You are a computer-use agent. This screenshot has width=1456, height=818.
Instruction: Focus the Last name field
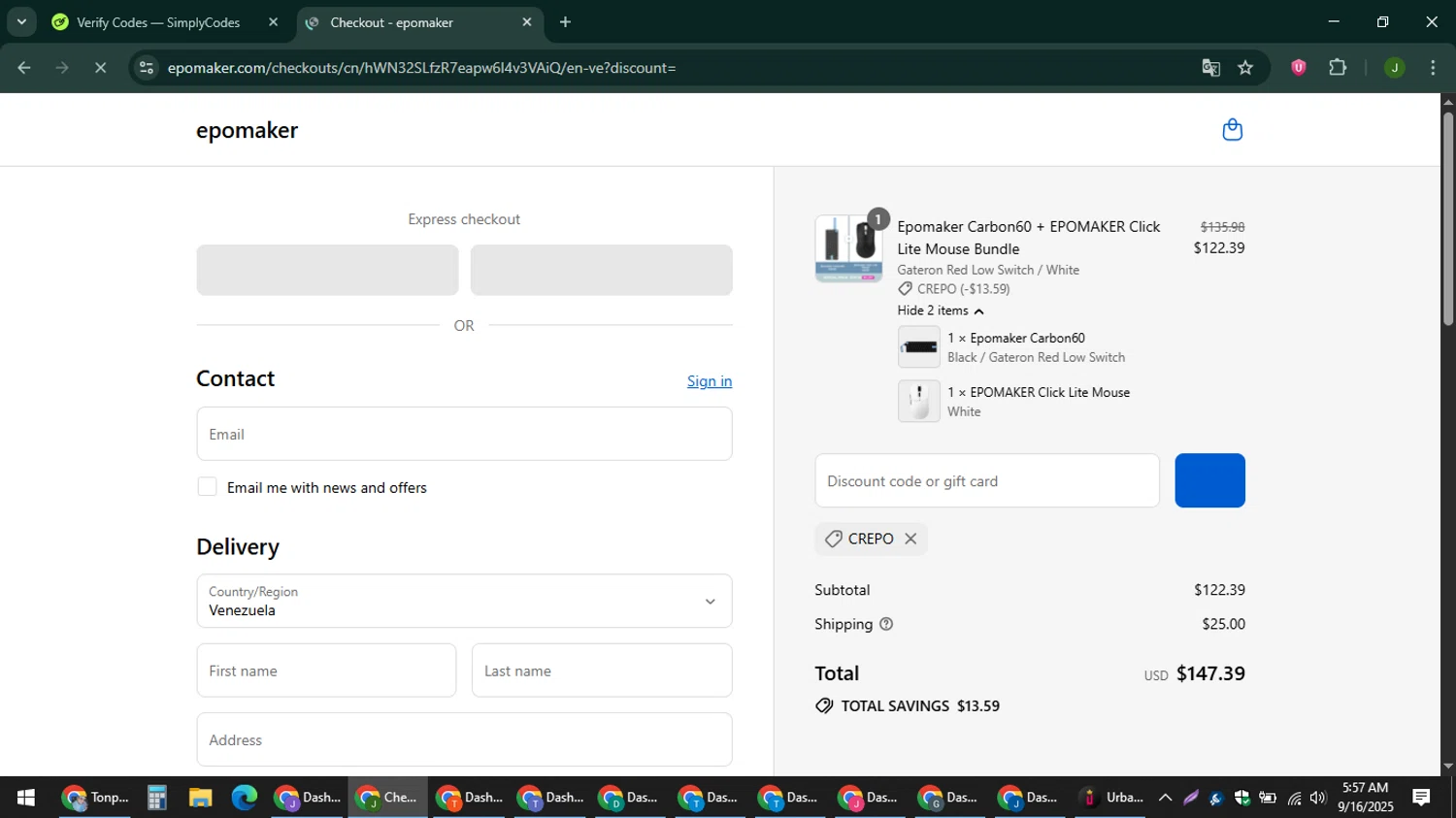coord(602,671)
